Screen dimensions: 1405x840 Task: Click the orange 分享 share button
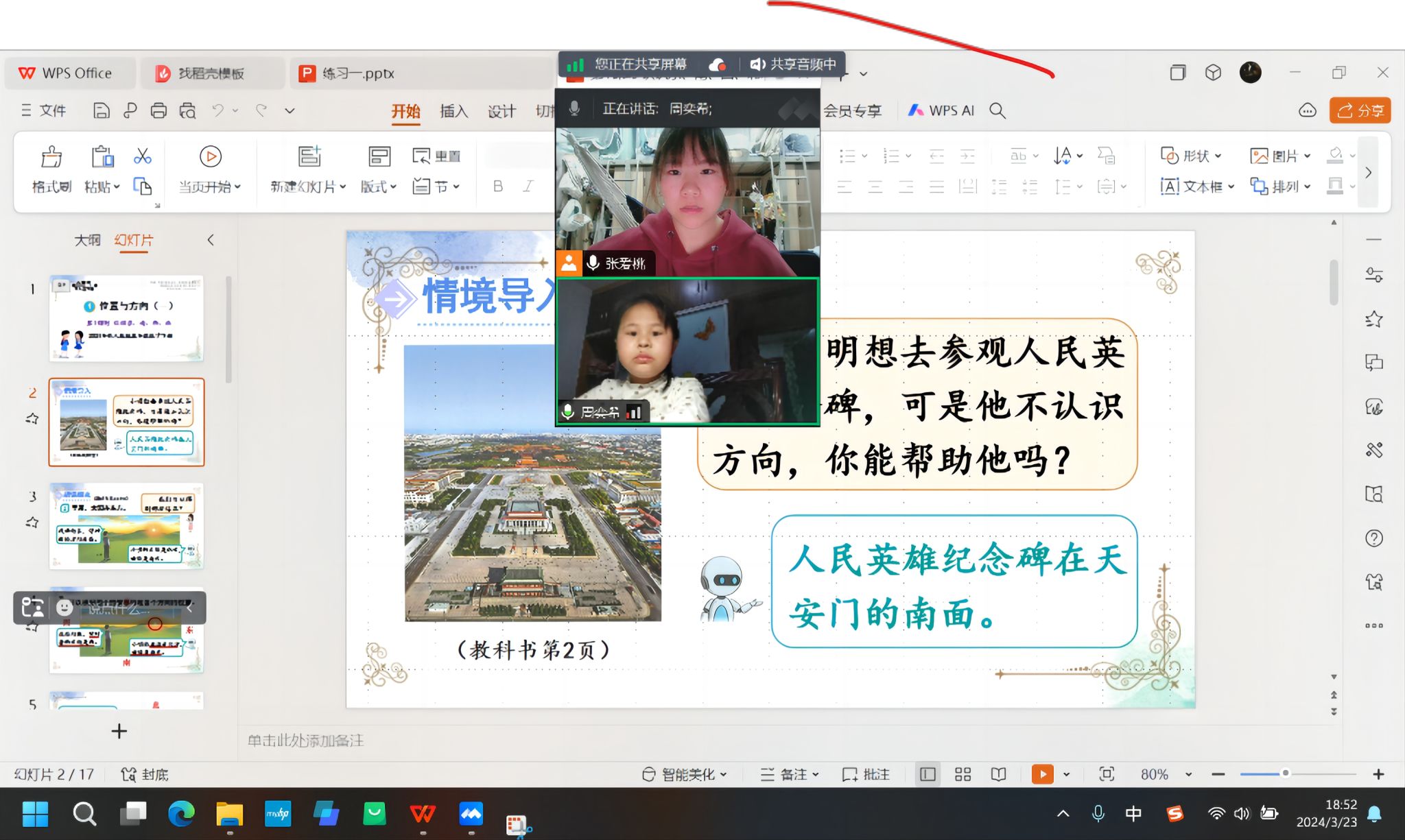point(1360,110)
